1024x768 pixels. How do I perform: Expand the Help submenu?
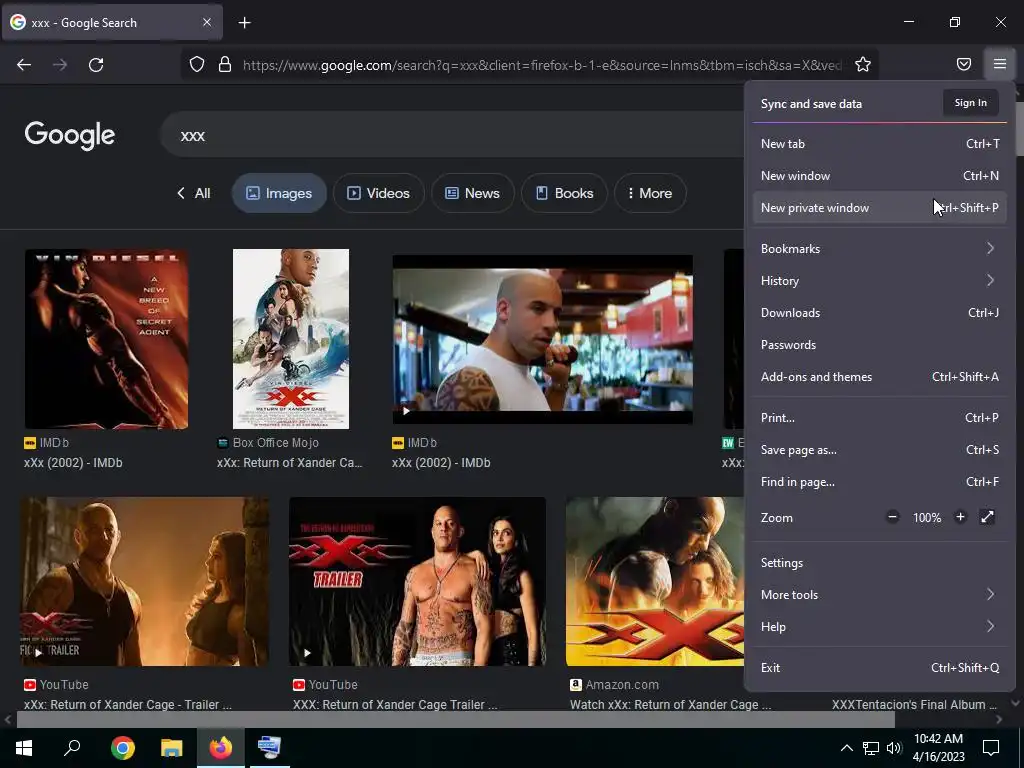[880, 627]
